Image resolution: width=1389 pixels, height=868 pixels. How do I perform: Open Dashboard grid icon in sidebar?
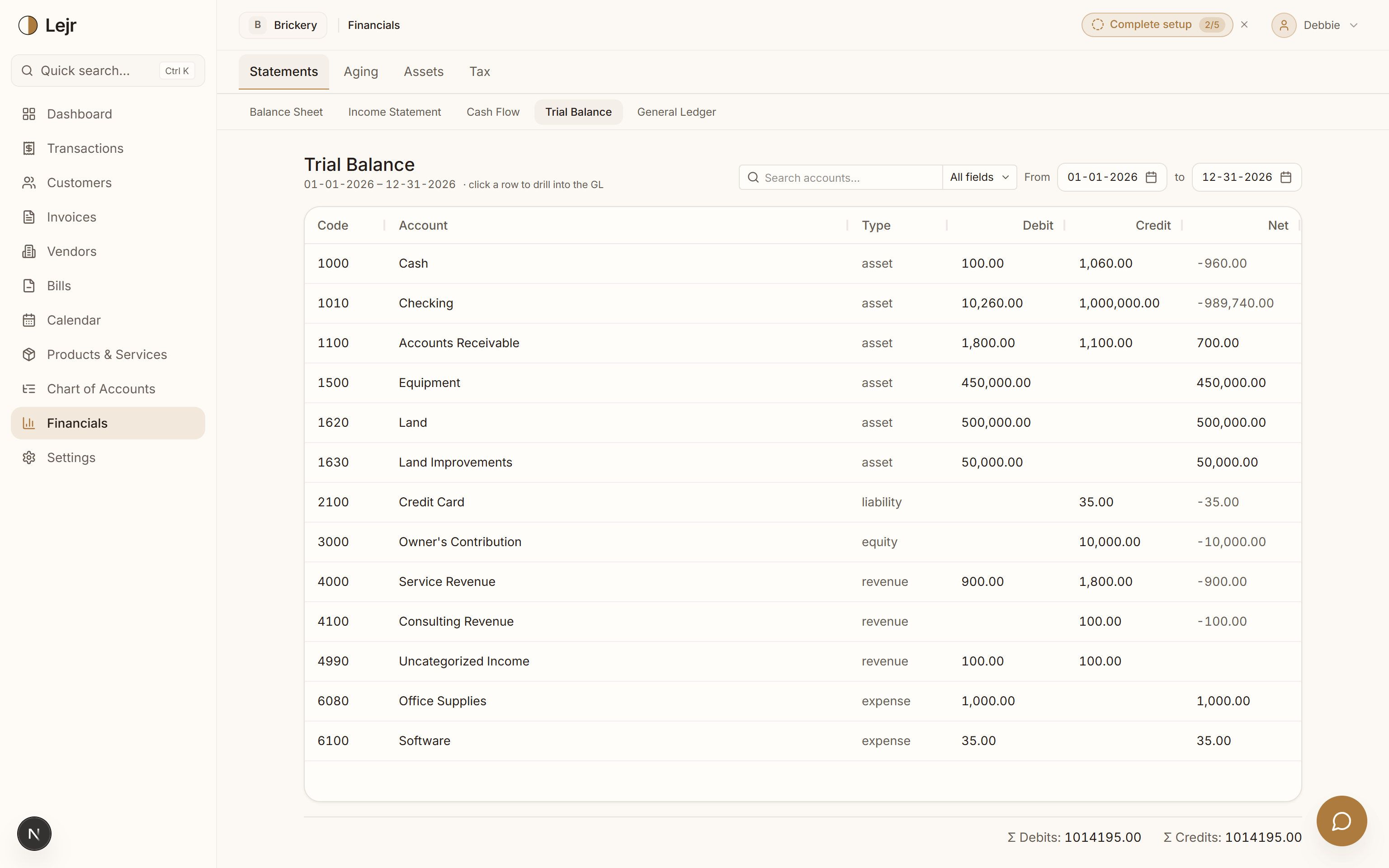(28, 113)
